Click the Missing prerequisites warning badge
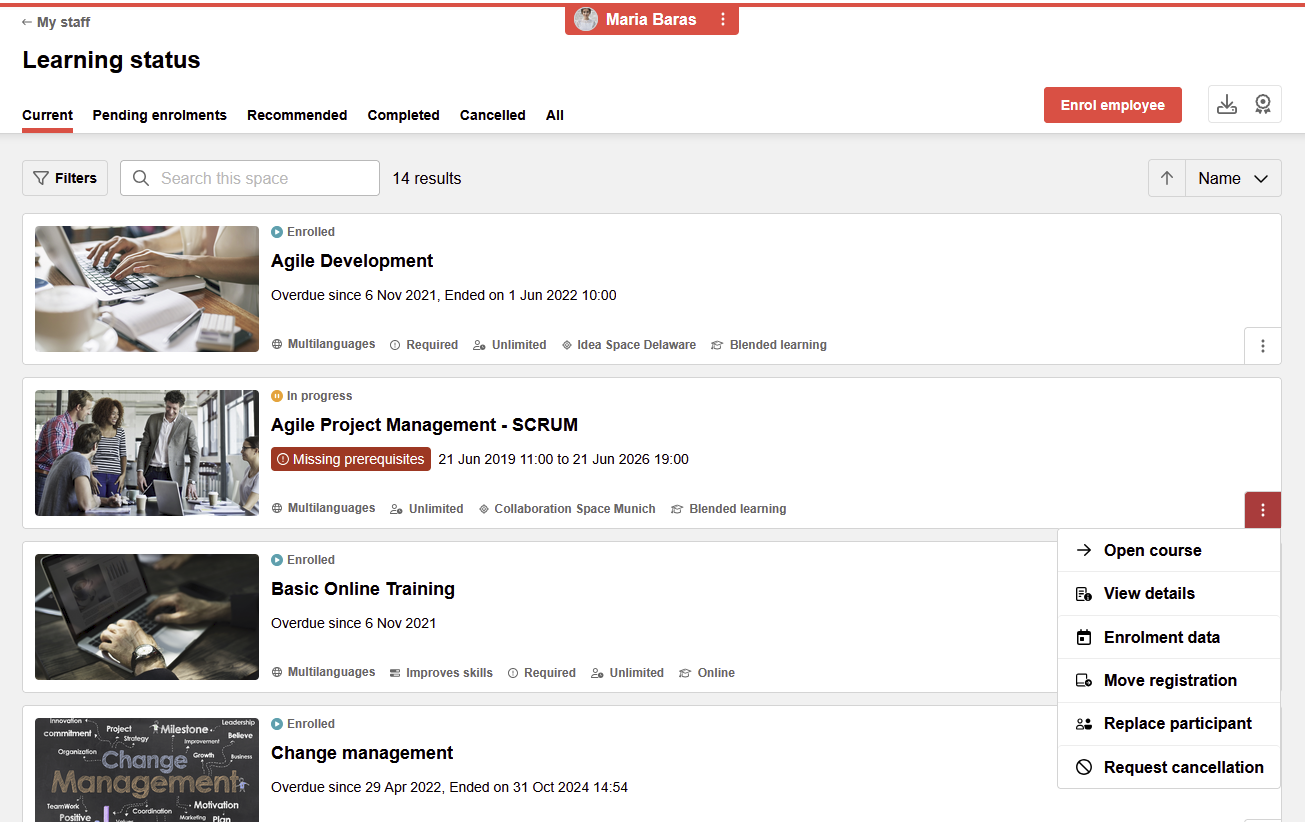 [351, 459]
